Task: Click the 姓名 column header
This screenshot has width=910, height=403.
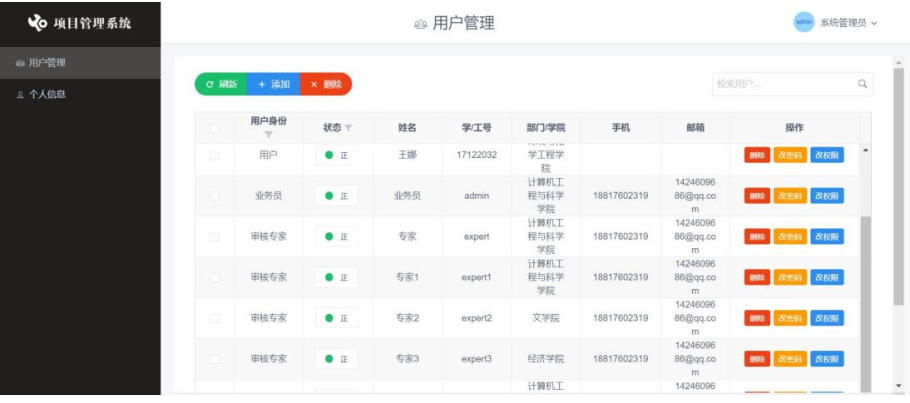Action: coord(407,128)
